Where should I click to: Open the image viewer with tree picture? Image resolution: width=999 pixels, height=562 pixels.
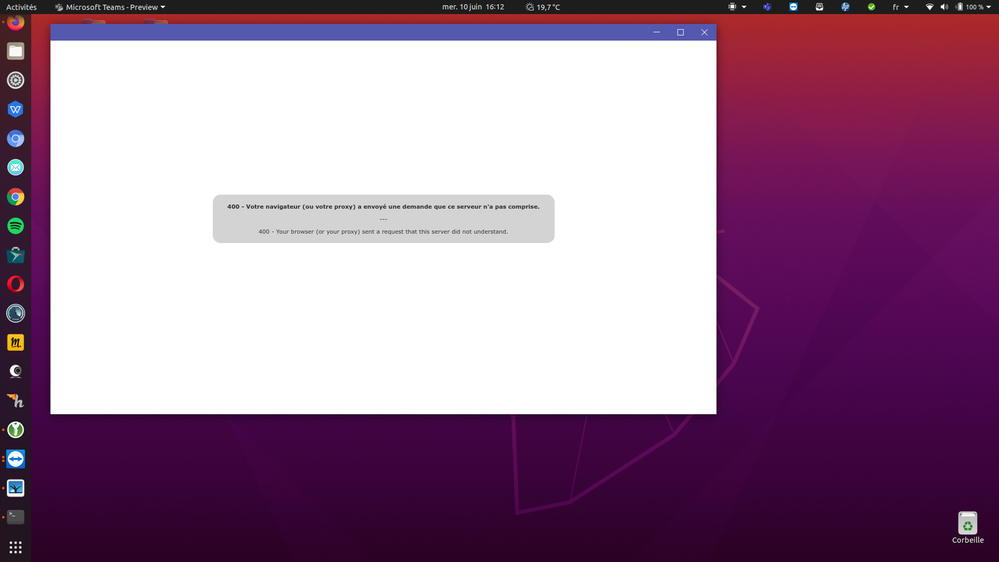point(15,488)
